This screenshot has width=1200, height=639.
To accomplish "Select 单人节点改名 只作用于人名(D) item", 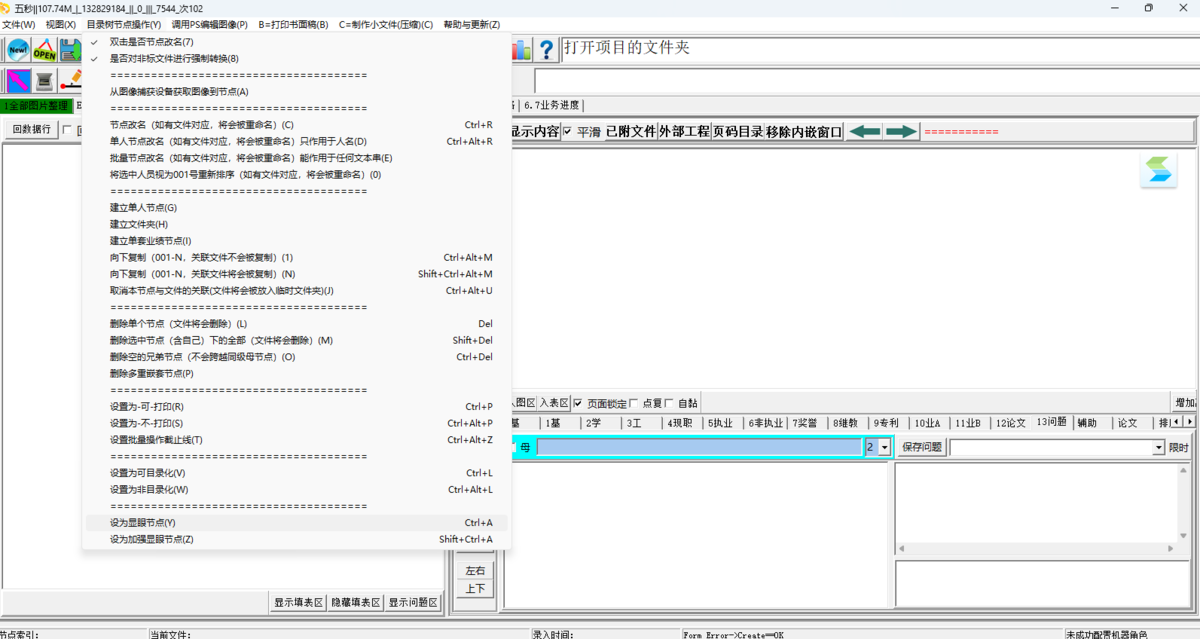I will point(297,141).
